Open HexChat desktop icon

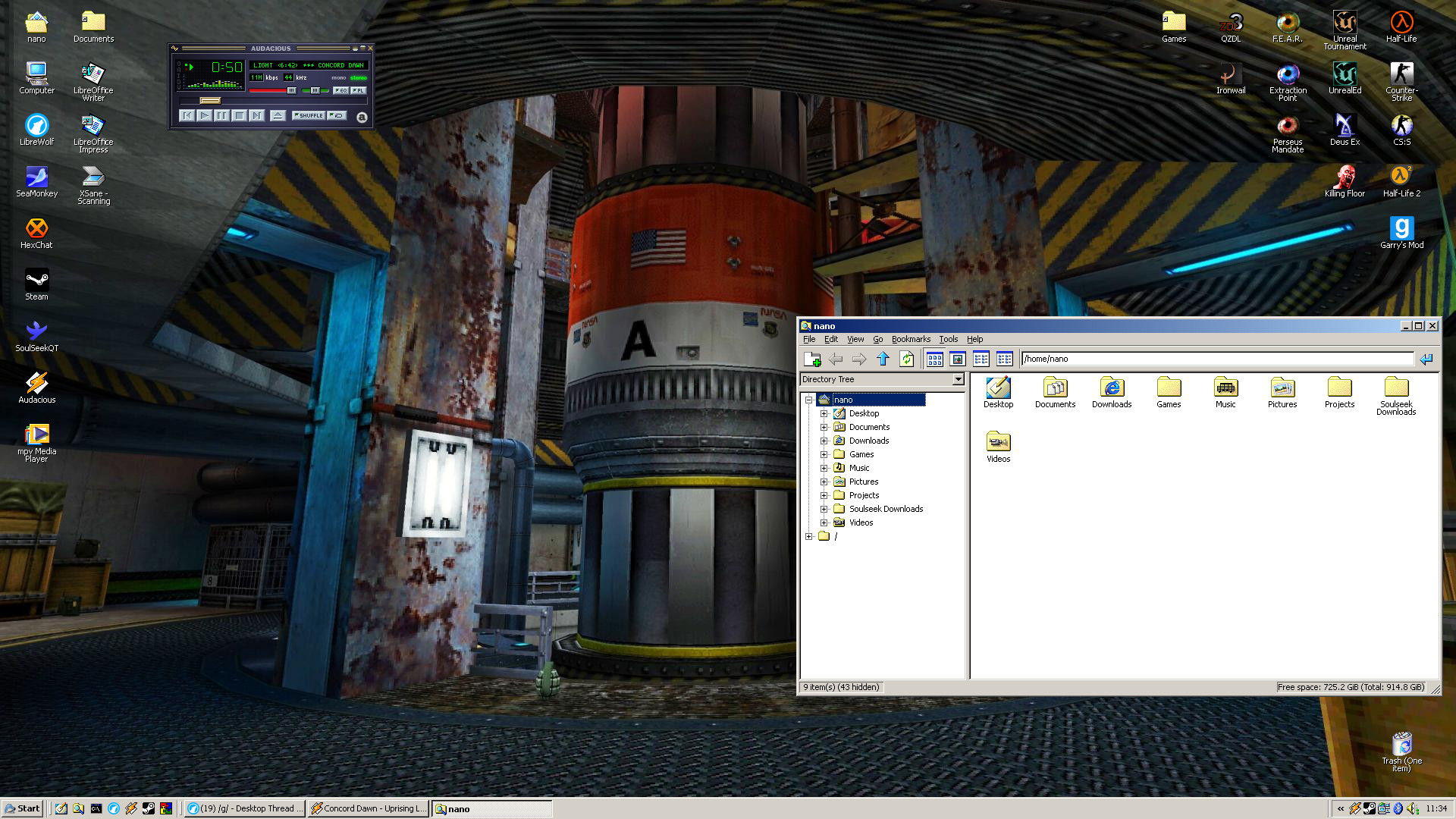click(36, 233)
